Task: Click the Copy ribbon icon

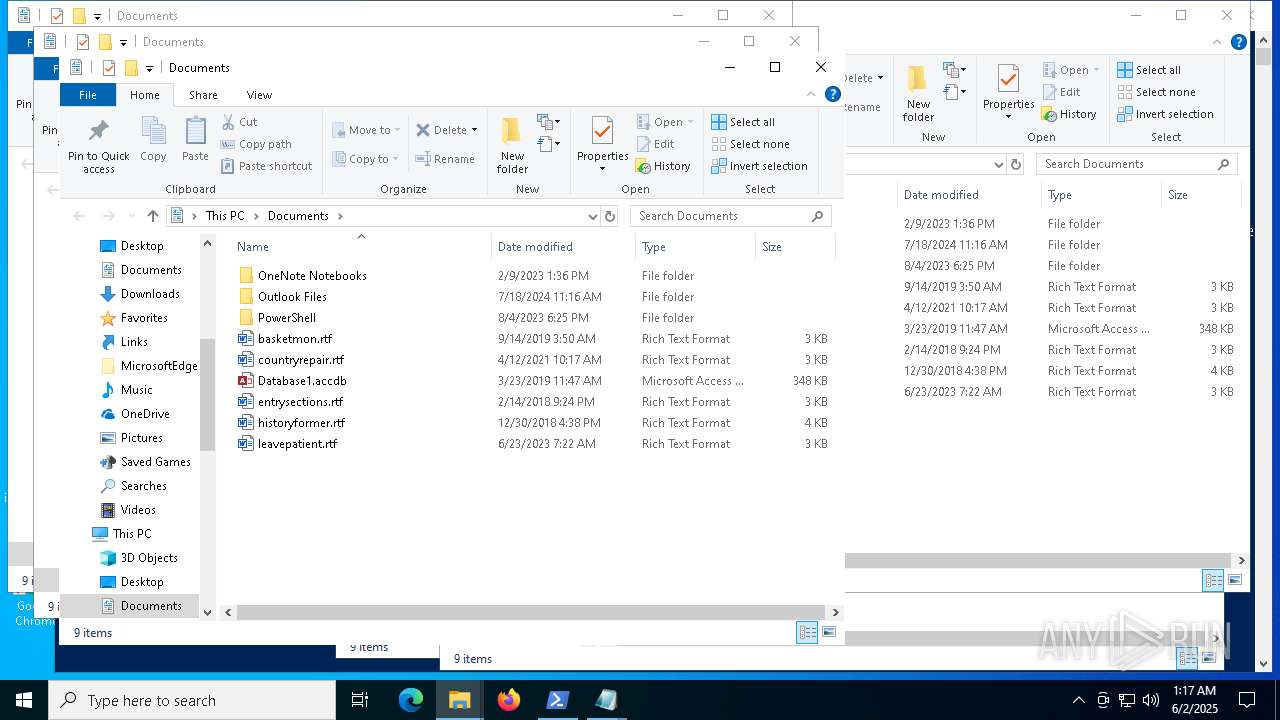Action: coord(153,139)
